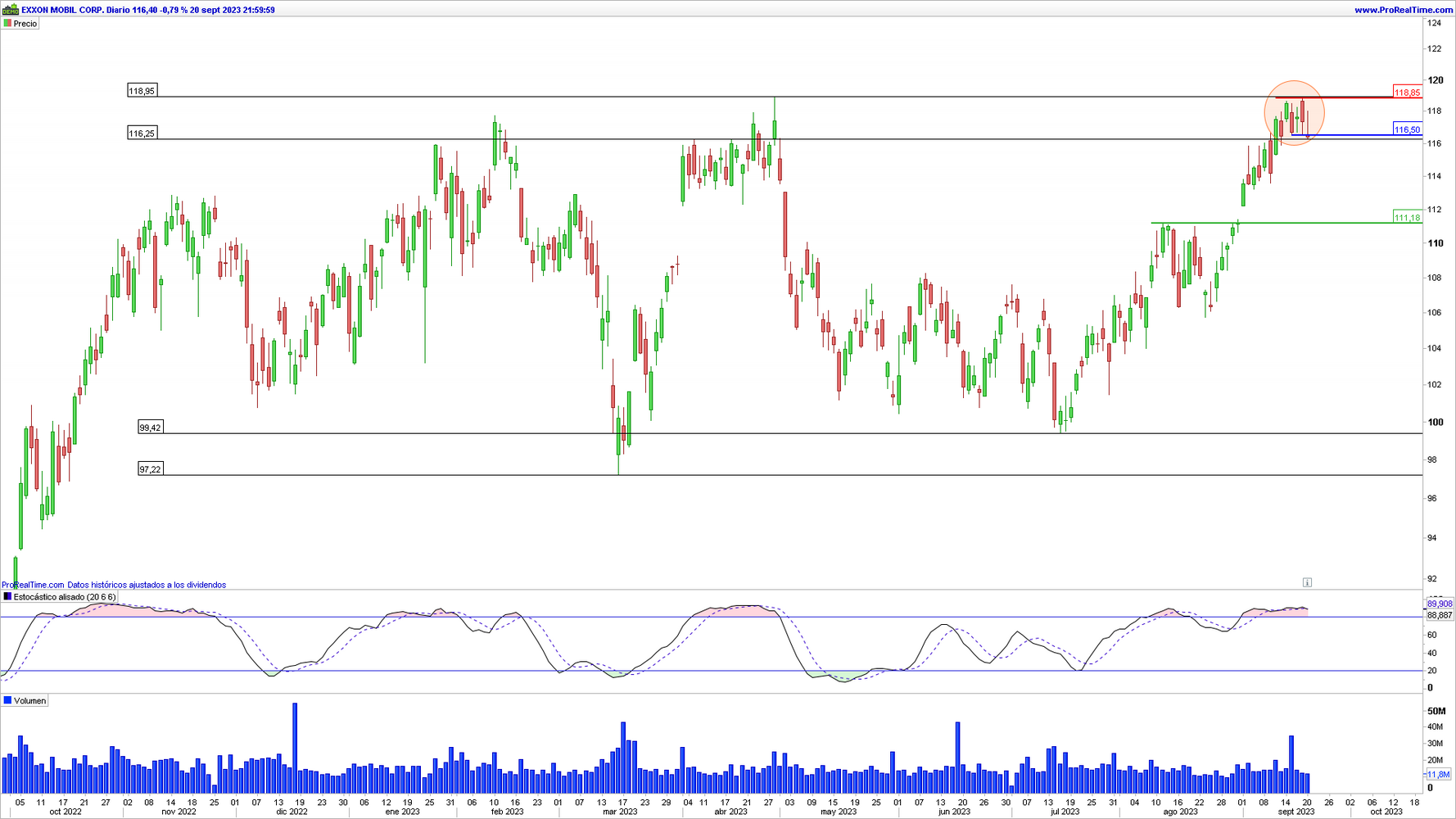
Task: Click the 50M volume axis label
Action: point(1436,711)
